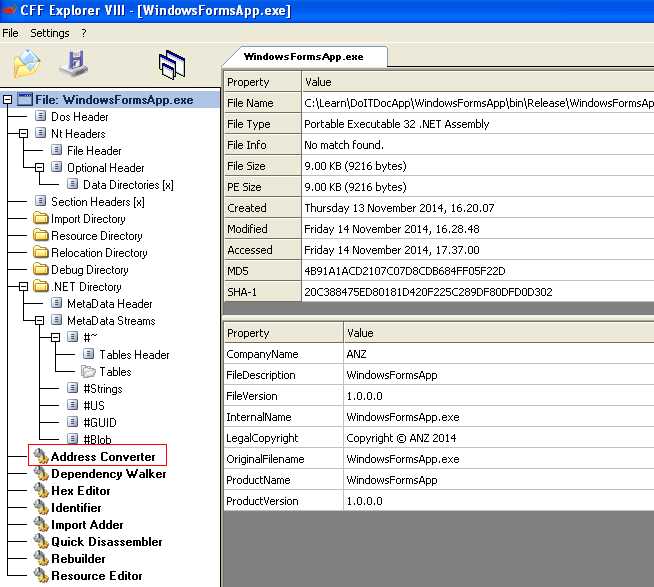The image size is (654, 587).
Task: Click the ProductVersion value 1.0.0.0
Action: pos(499,501)
